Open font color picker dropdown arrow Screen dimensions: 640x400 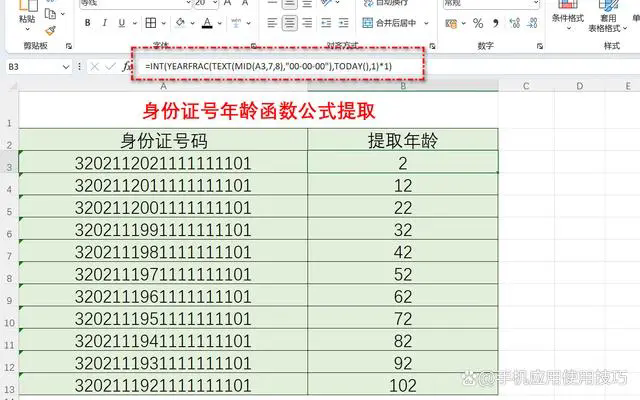pyautogui.click(x=215, y=24)
